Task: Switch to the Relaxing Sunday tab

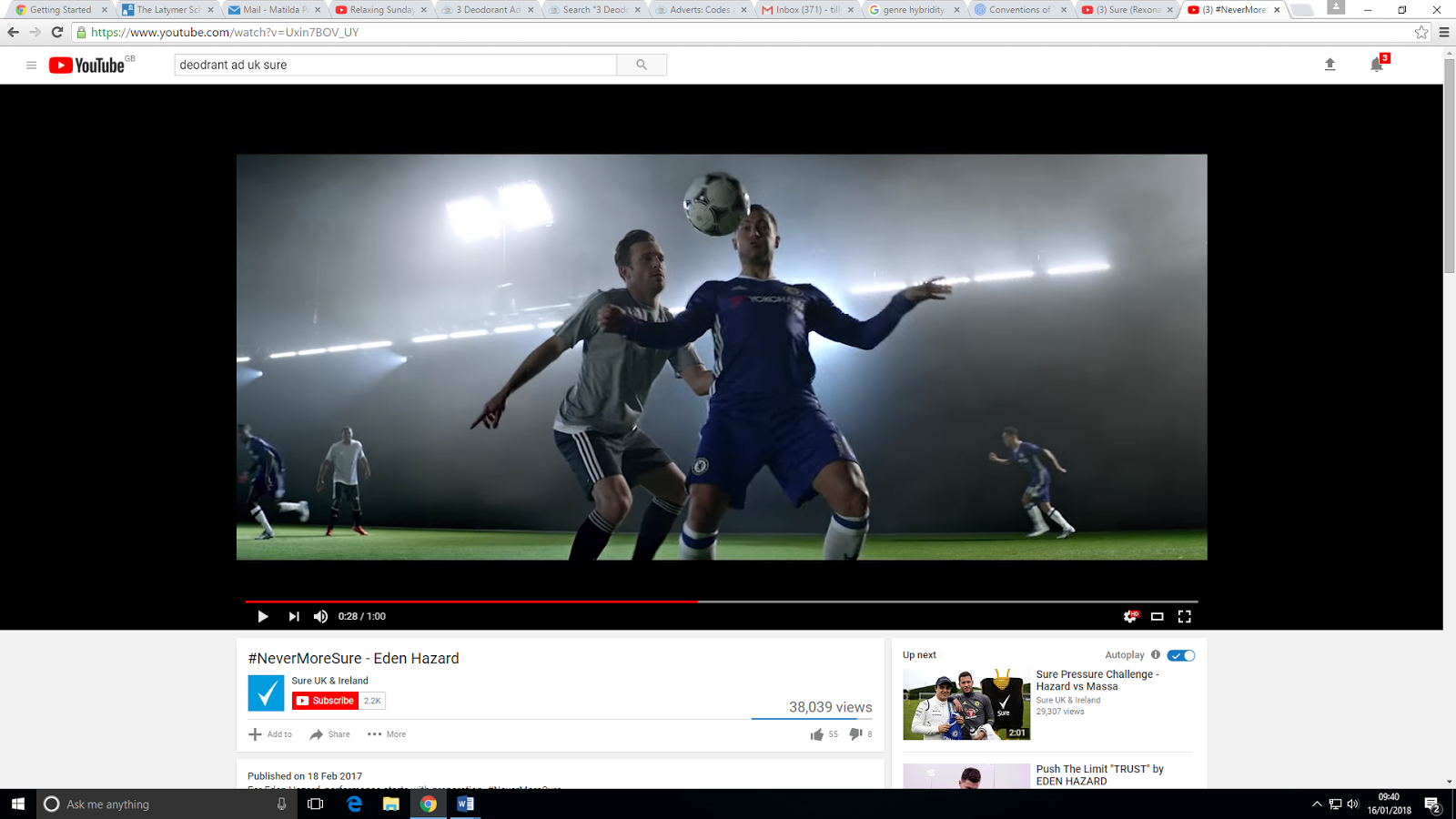Action: pos(380,10)
